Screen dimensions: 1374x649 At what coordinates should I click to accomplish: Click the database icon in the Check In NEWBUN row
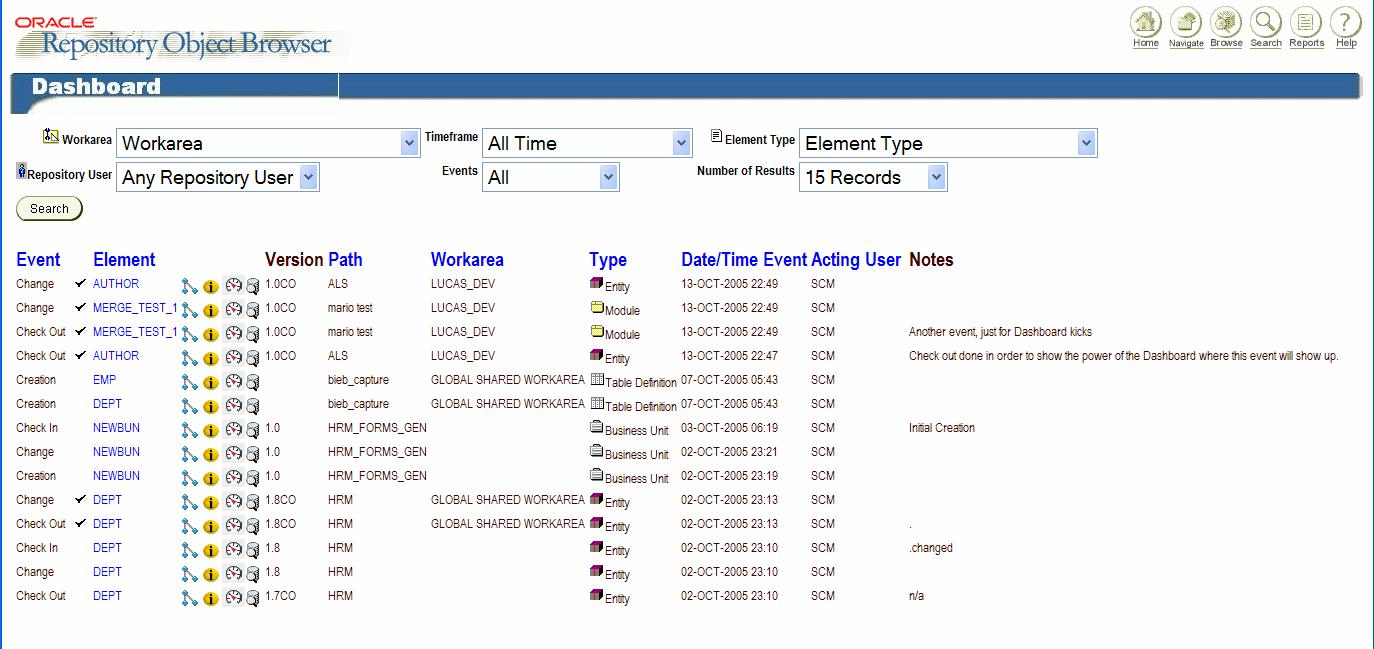(252, 430)
